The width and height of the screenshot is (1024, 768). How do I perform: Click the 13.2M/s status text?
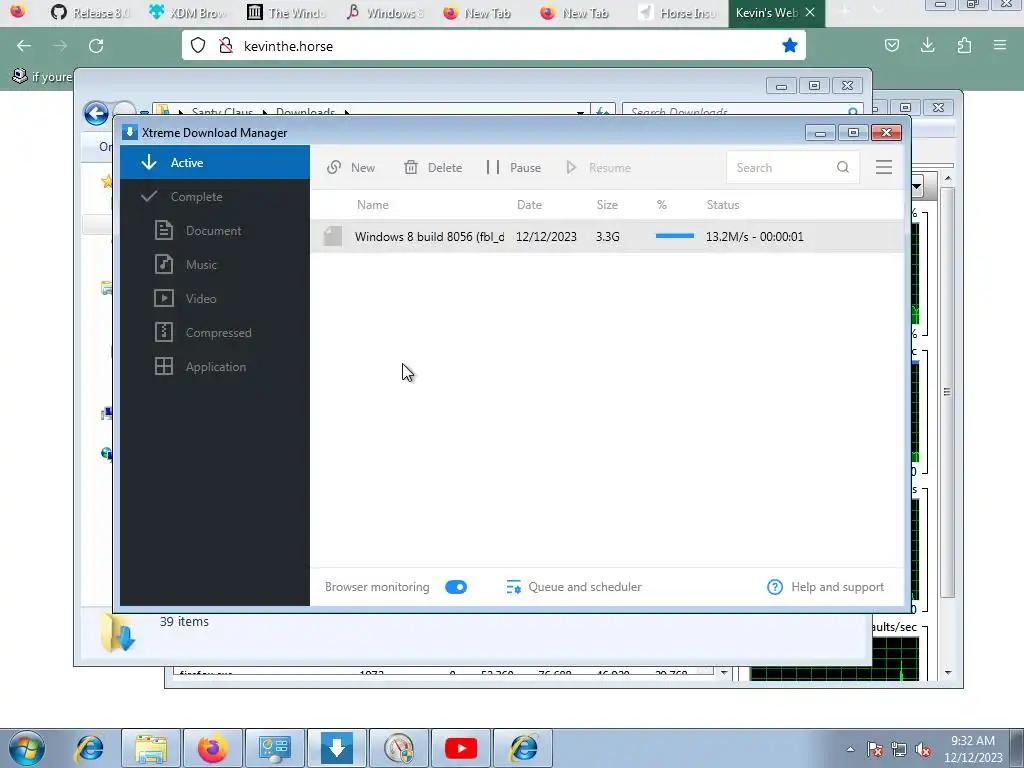(x=754, y=236)
